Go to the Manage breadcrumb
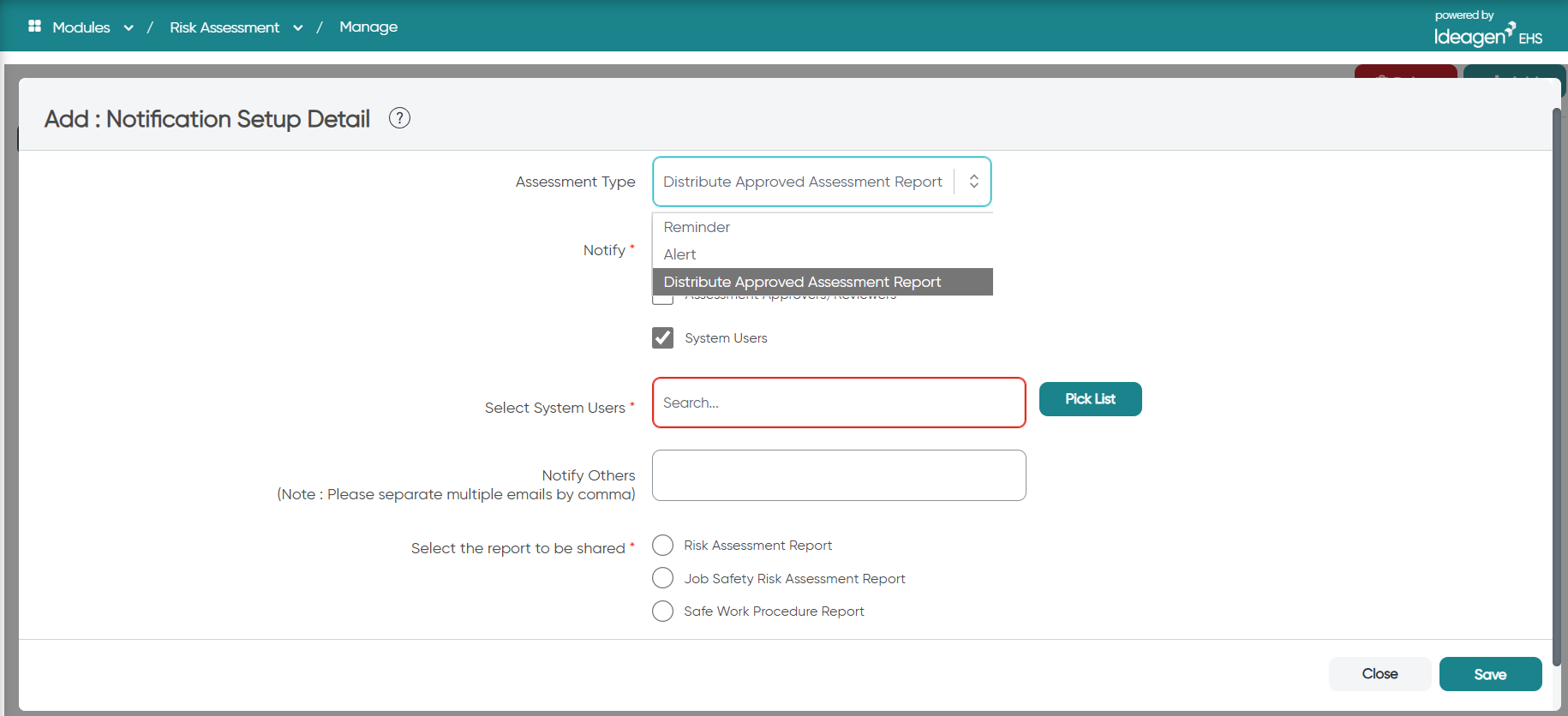This screenshot has width=1568, height=716. pyautogui.click(x=368, y=27)
